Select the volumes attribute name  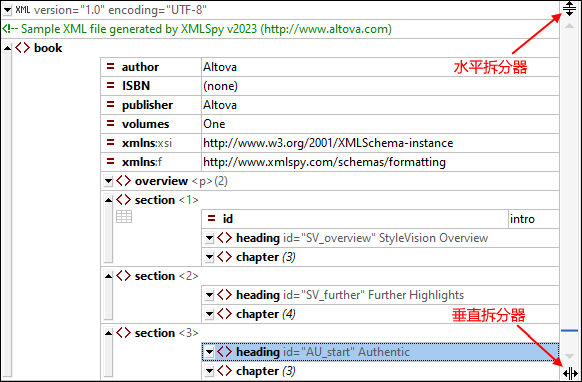click(x=146, y=124)
